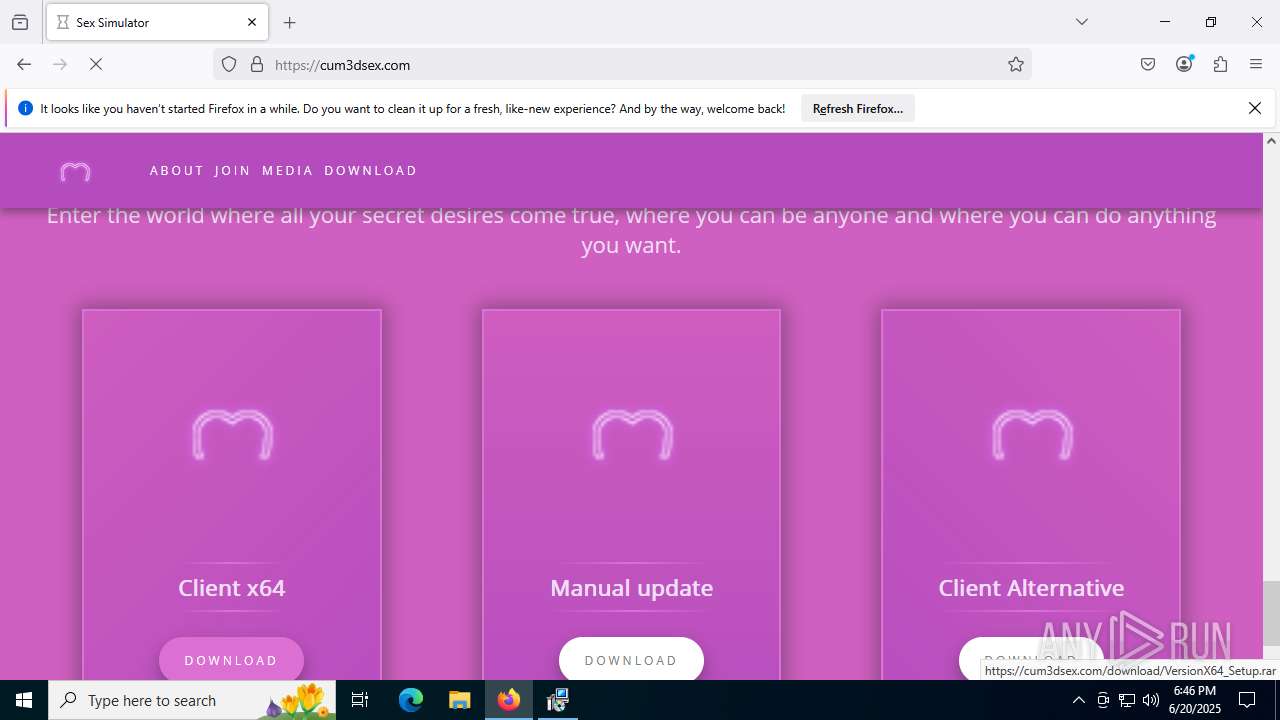Open the Extensions puzzle icon
The width and height of the screenshot is (1280, 720).
(1220, 64)
